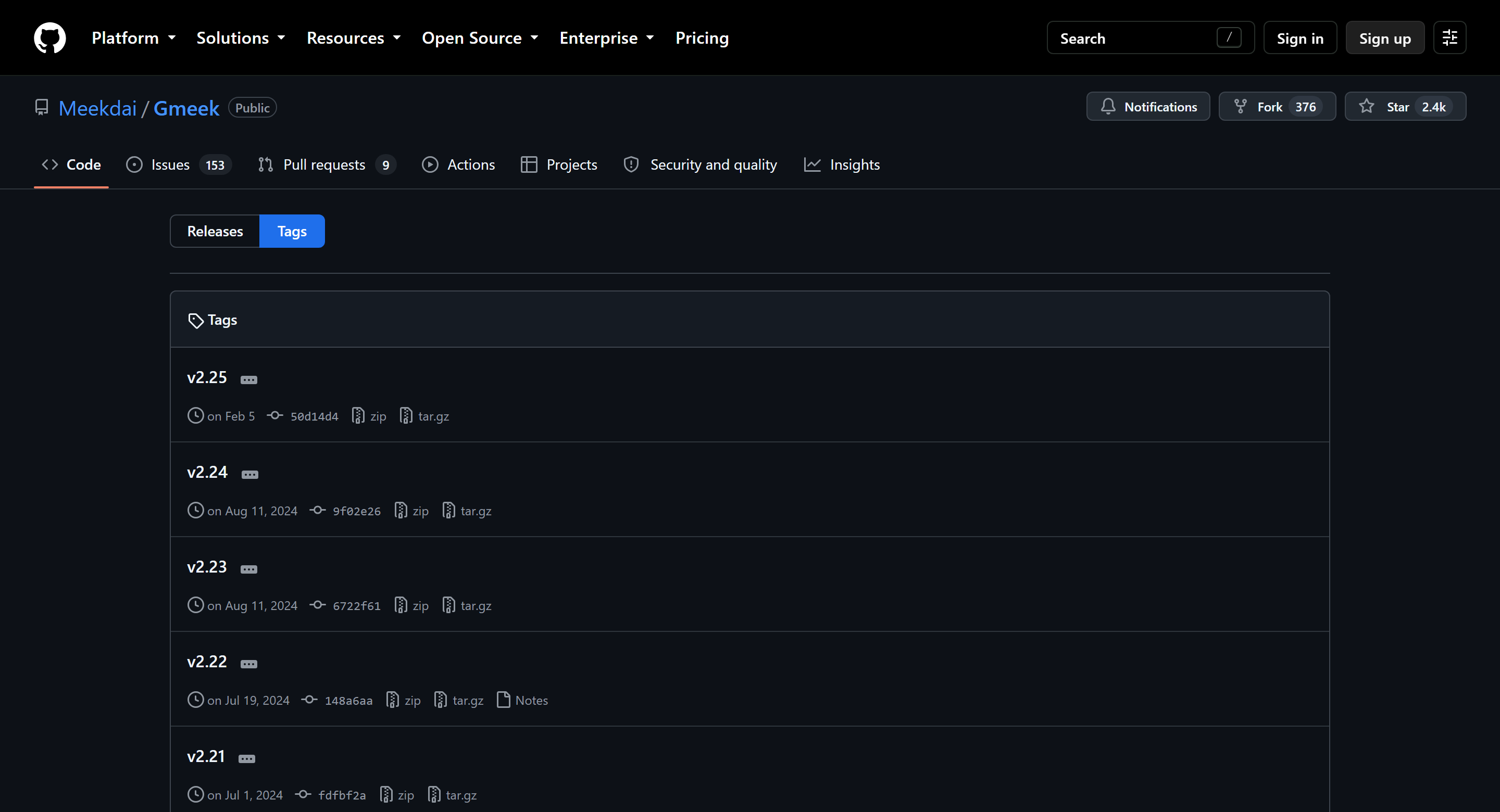The height and width of the screenshot is (812, 1500).
Task: Open the v2.22 tag page
Action: pos(207,662)
